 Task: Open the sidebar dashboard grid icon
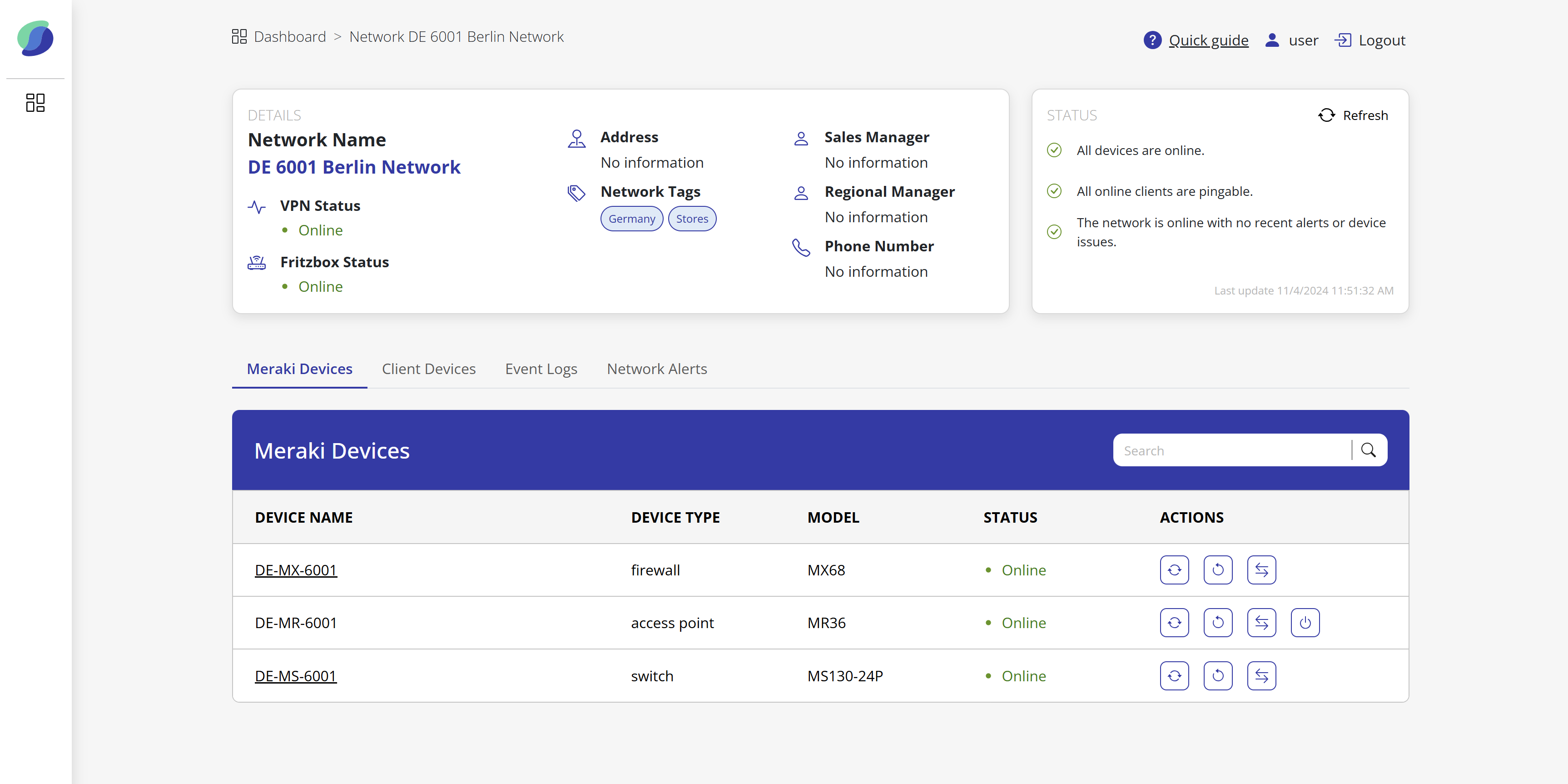(x=35, y=102)
